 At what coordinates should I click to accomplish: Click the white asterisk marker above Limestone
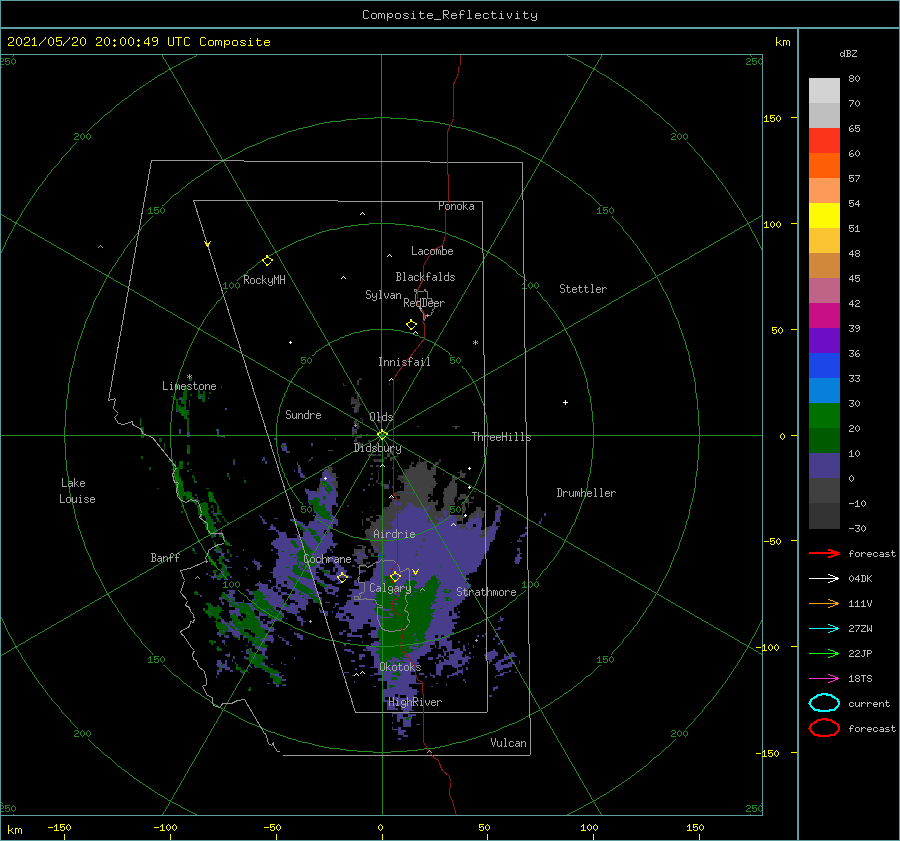point(189,377)
